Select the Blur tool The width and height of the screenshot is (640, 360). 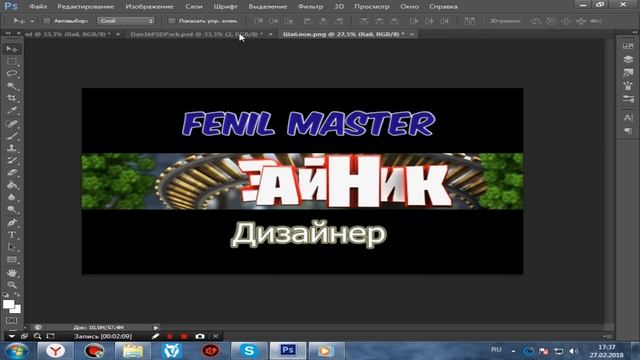(12, 197)
